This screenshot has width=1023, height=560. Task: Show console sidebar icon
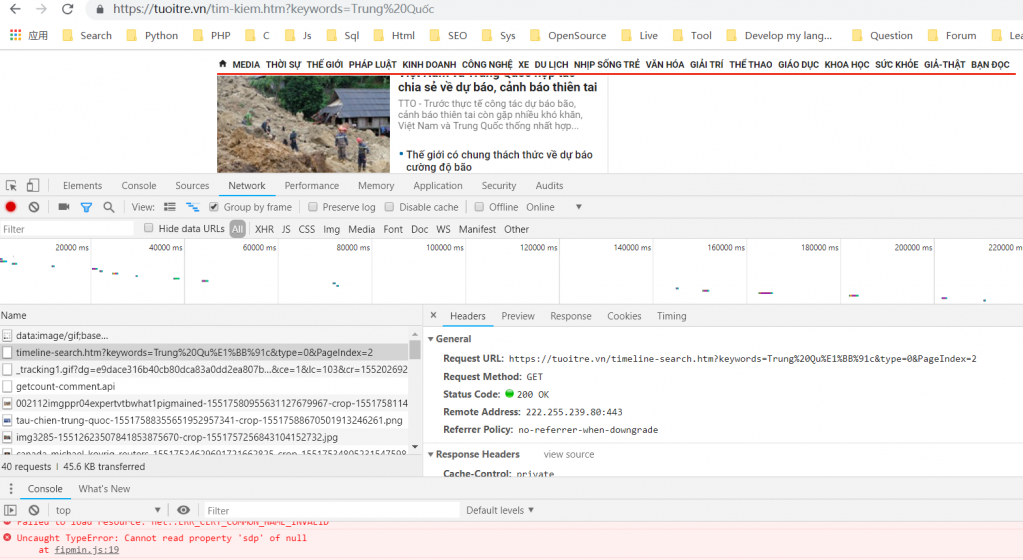tap(11, 510)
